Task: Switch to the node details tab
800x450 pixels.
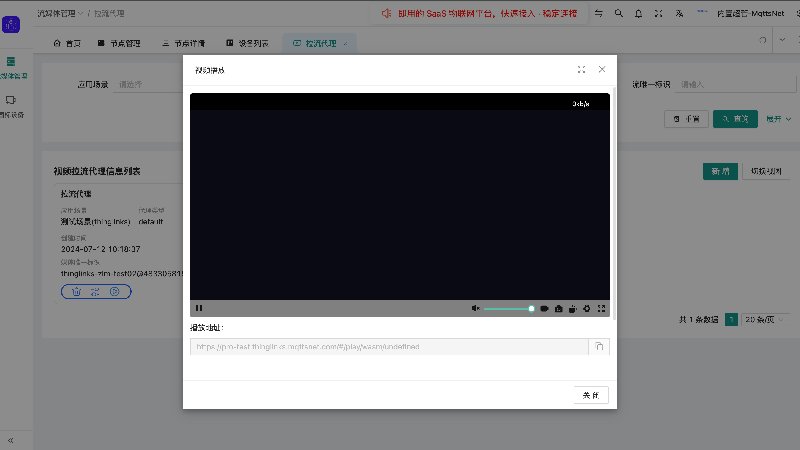Action: pyautogui.click(x=184, y=43)
